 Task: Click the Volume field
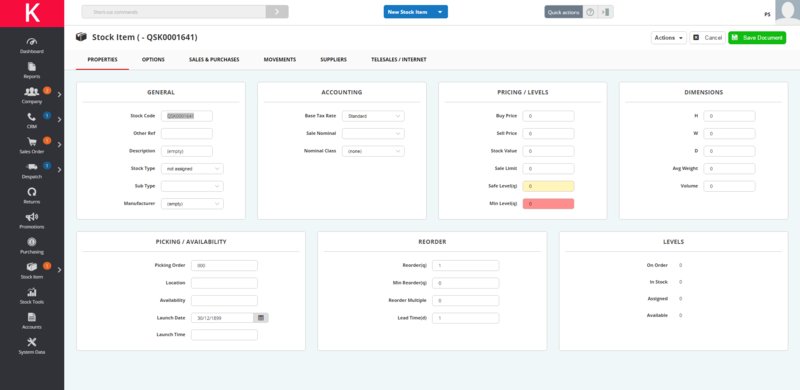point(730,186)
